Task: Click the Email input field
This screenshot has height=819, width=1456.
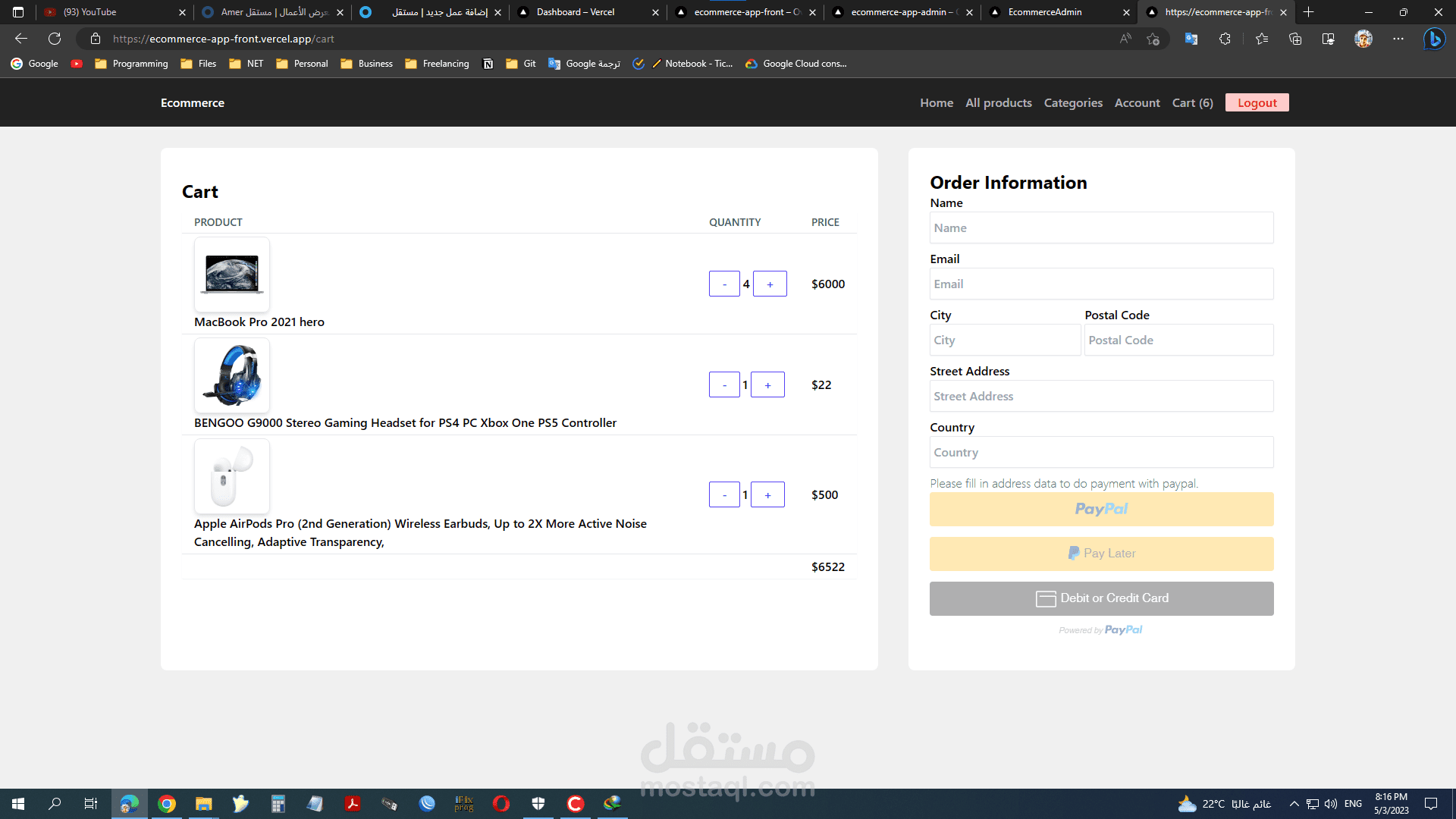Action: pos(1101,284)
